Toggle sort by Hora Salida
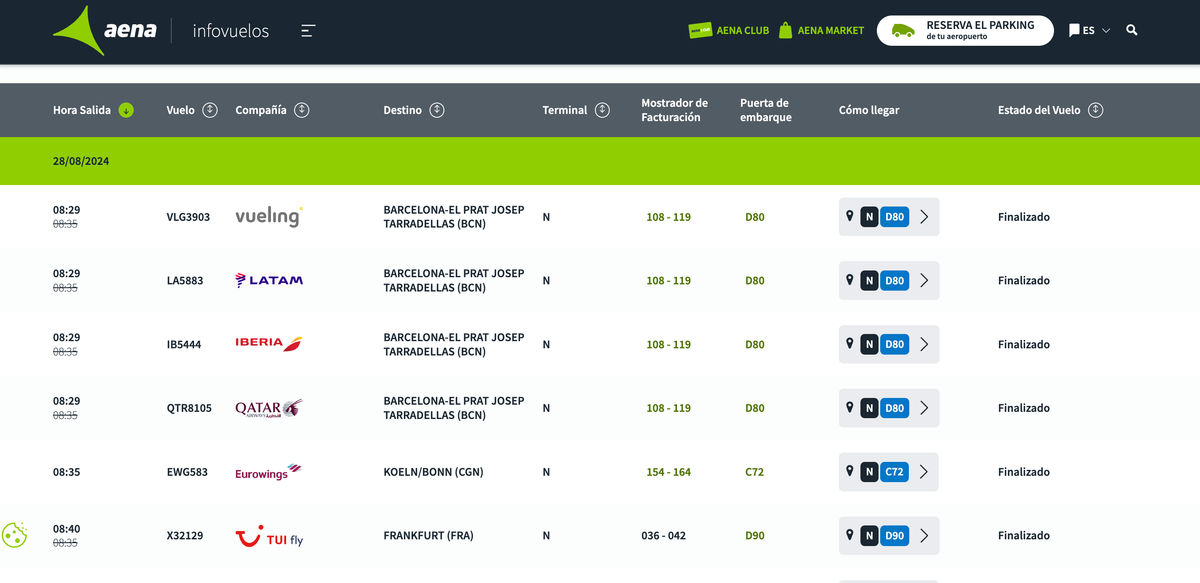Screen dimensions: 1200x583 coord(126,110)
